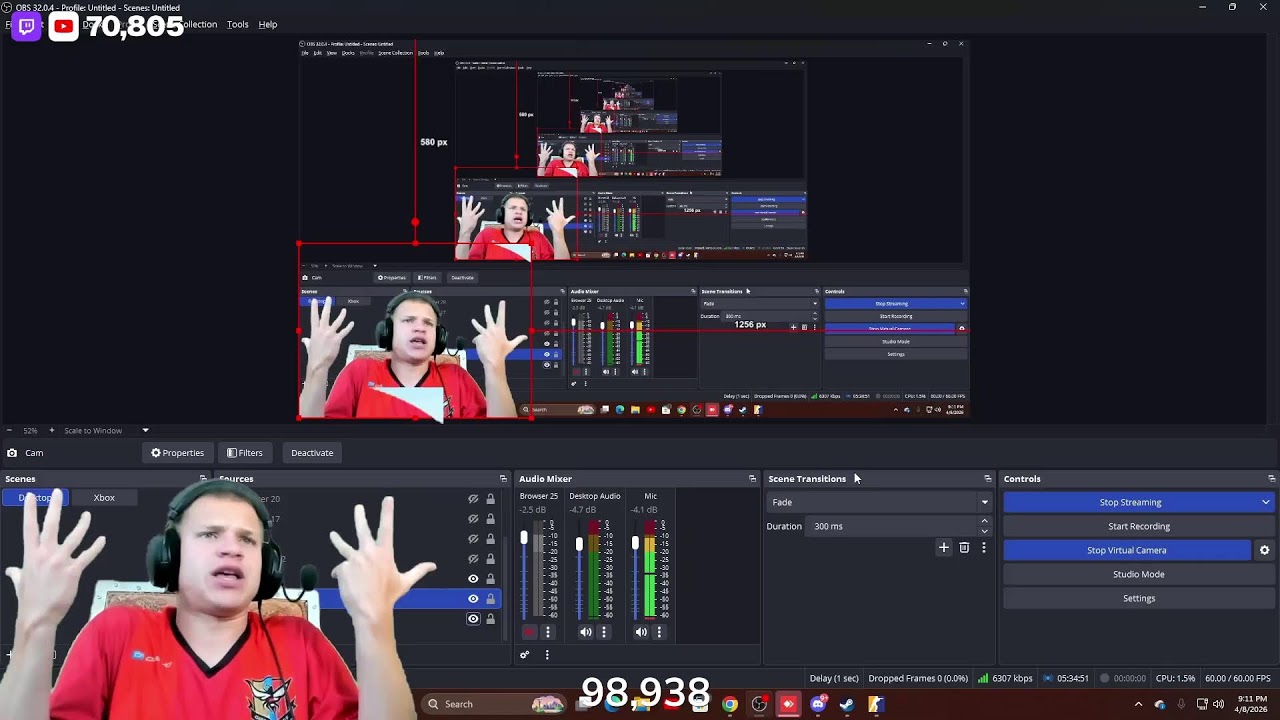Adjust the Desktop Audio volume slider

pyautogui.click(x=579, y=544)
